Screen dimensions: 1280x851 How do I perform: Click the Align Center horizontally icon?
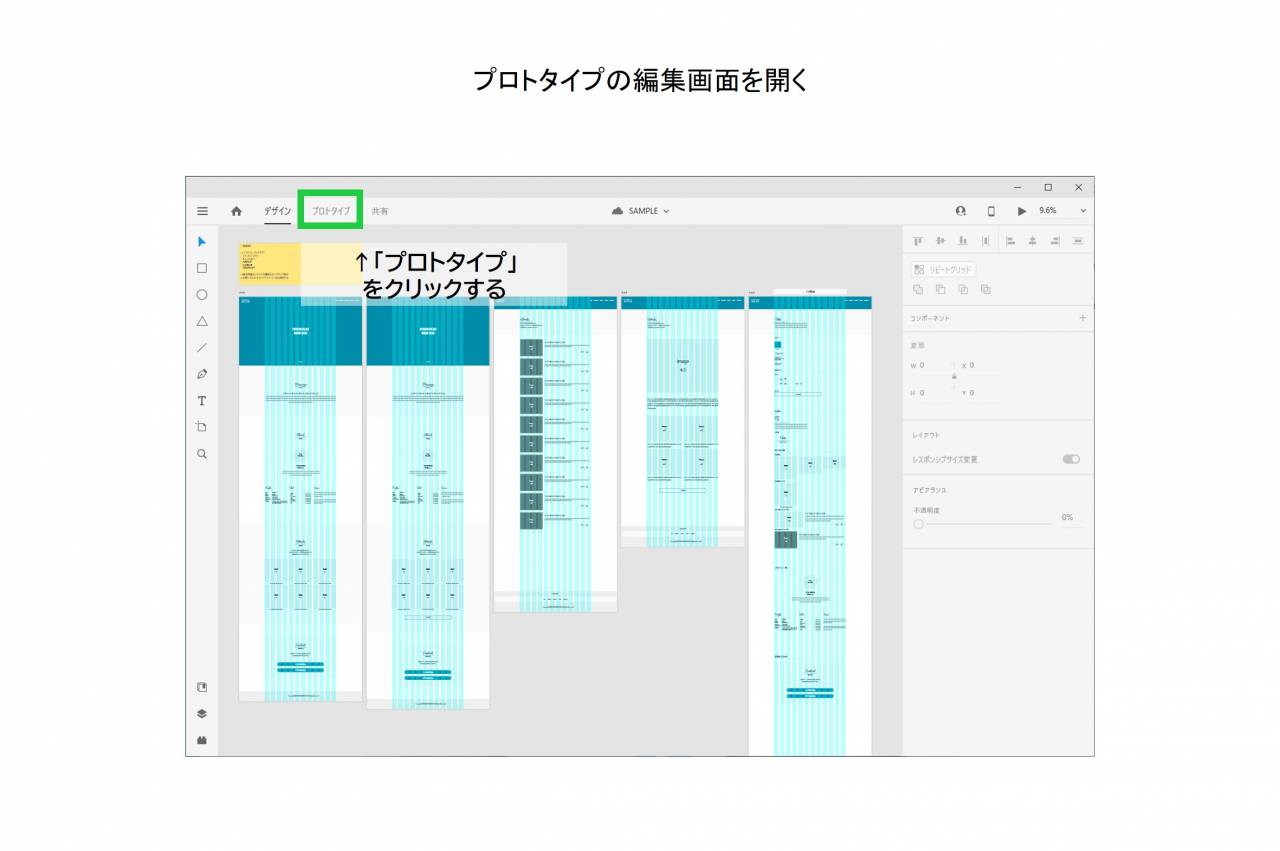pos(1033,241)
